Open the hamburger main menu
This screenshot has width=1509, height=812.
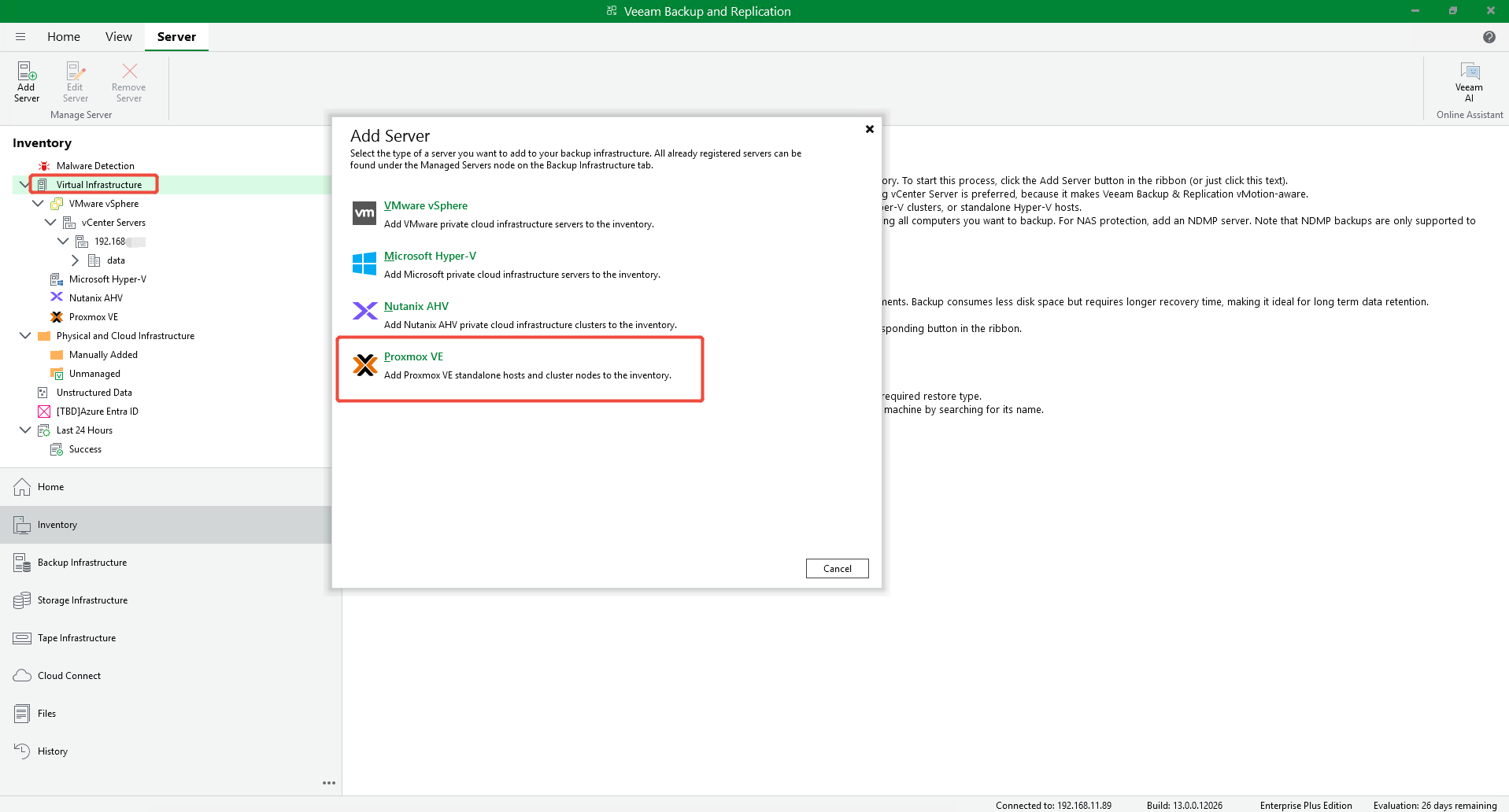pos(20,37)
